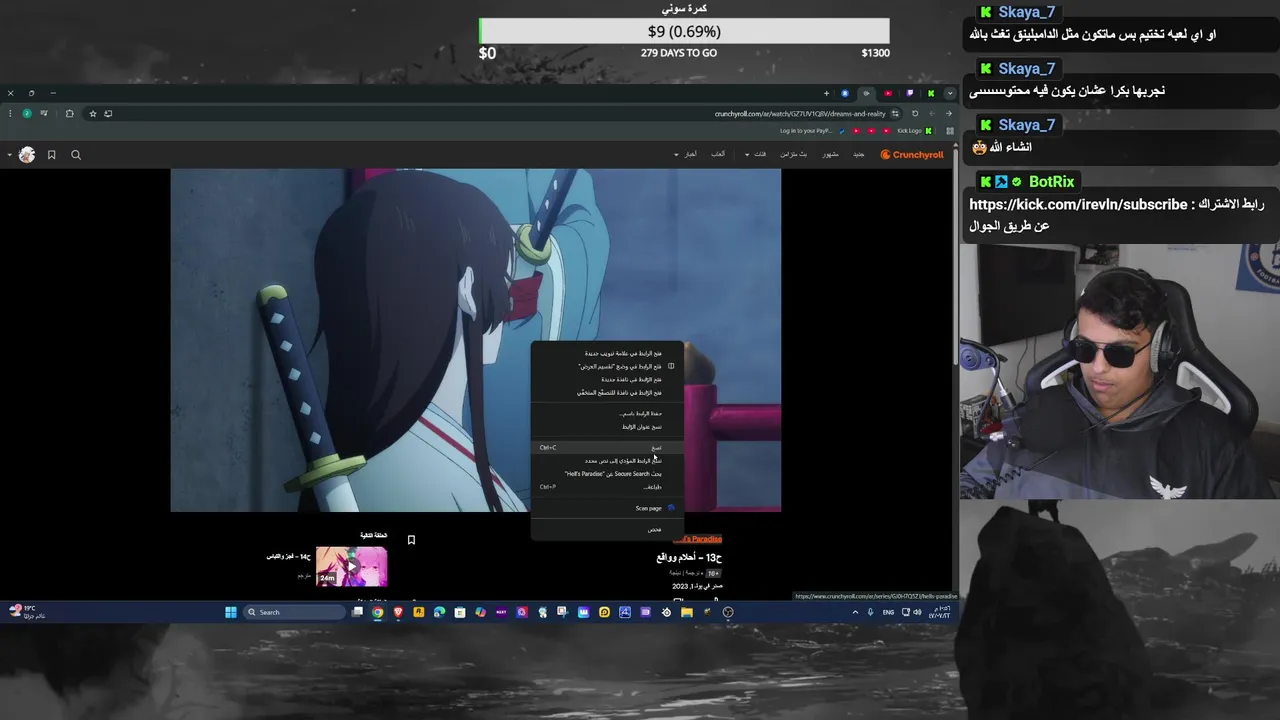Click the system tray microphone icon
Image resolution: width=1280 pixels, height=720 pixels.
[x=870, y=612]
